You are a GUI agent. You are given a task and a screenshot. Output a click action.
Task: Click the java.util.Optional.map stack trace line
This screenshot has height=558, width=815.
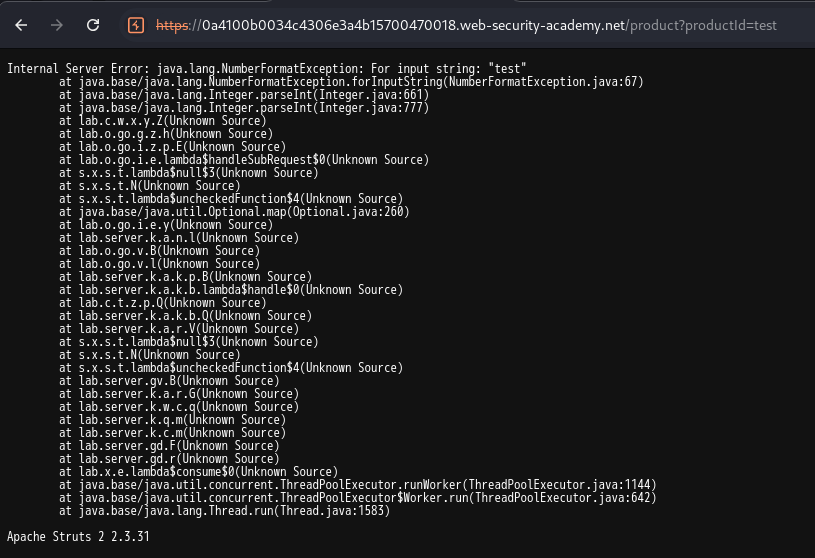point(234,211)
